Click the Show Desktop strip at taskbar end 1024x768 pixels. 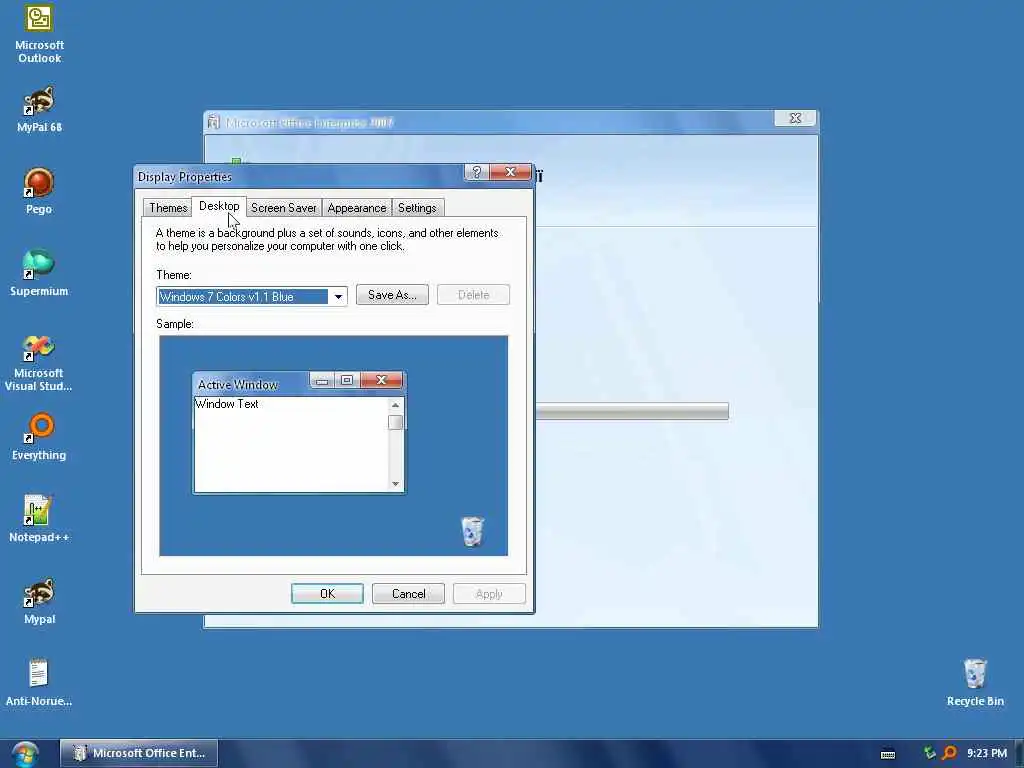tap(1019, 754)
